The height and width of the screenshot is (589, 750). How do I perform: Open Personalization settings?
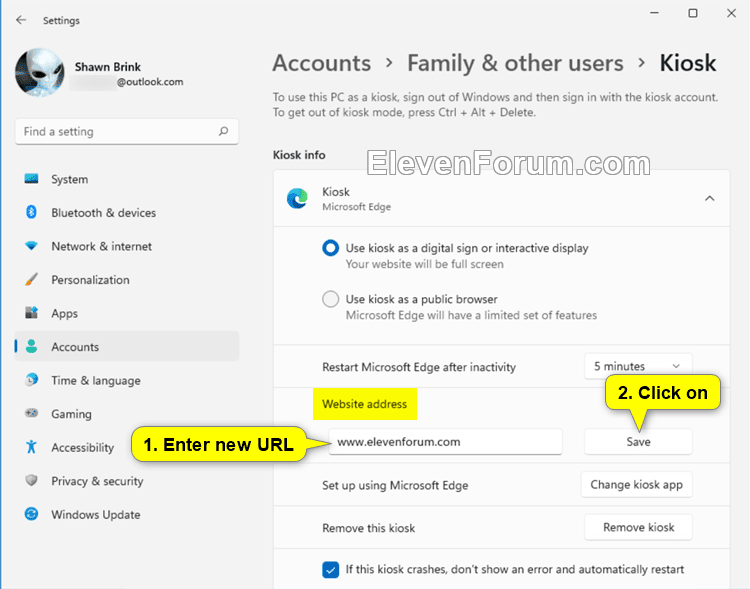[x=127, y=279]
